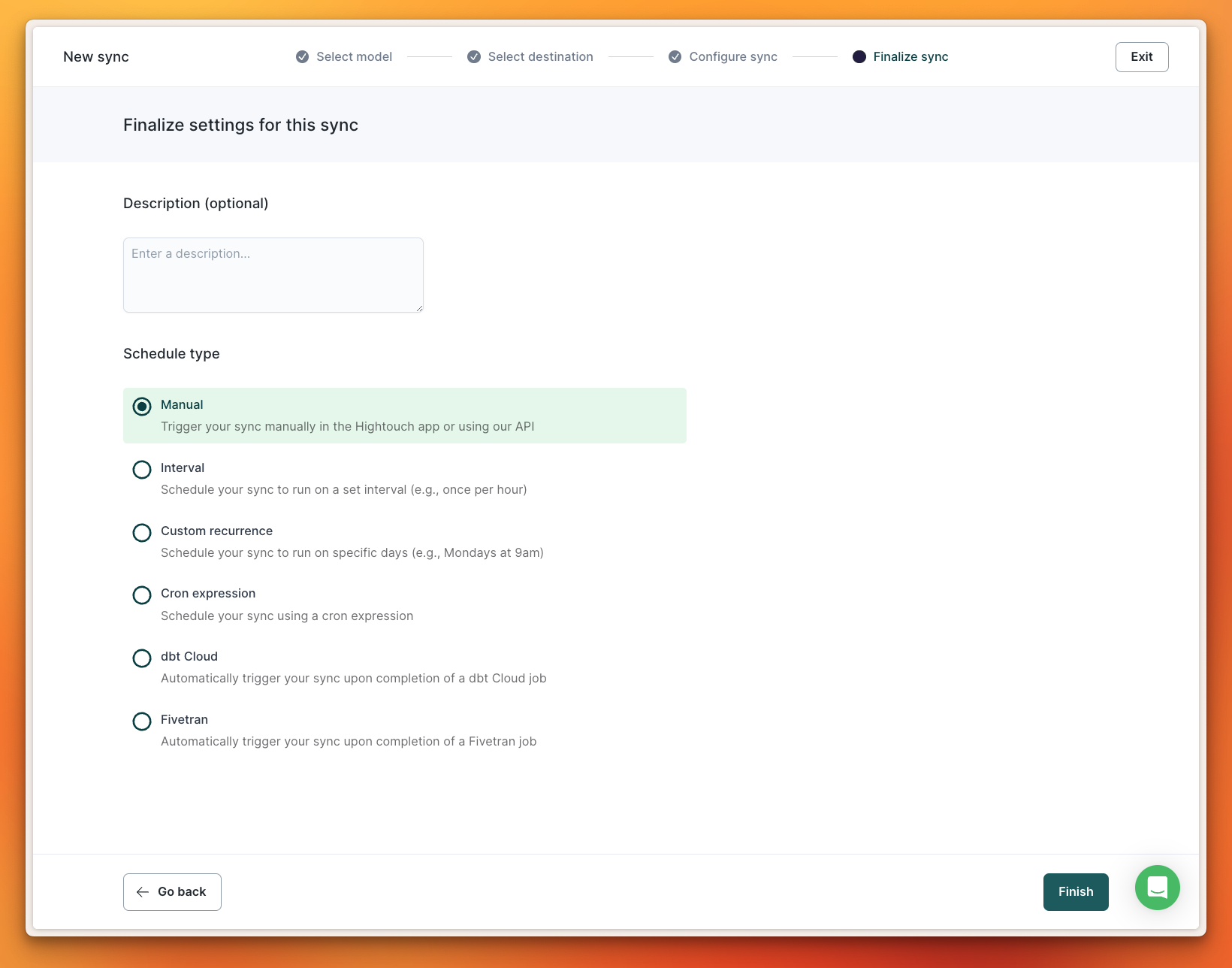This screenshot has height=968, width=1232.
Task: Pick the Cron expression schedule option
Action: pyautogui.click(x=142, y=595)
